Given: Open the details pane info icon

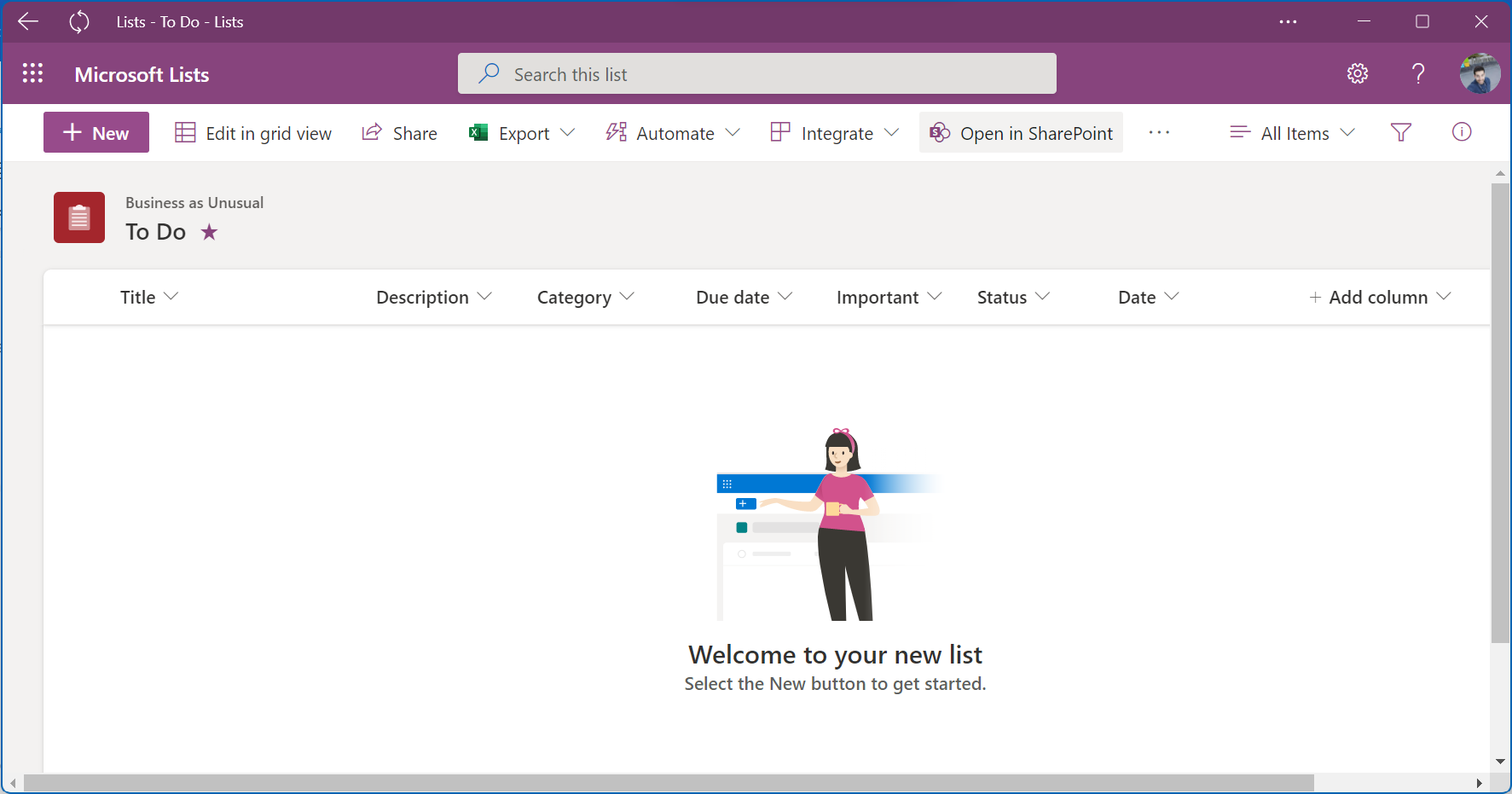Looking at the screenshot, I should [1461, 132].
